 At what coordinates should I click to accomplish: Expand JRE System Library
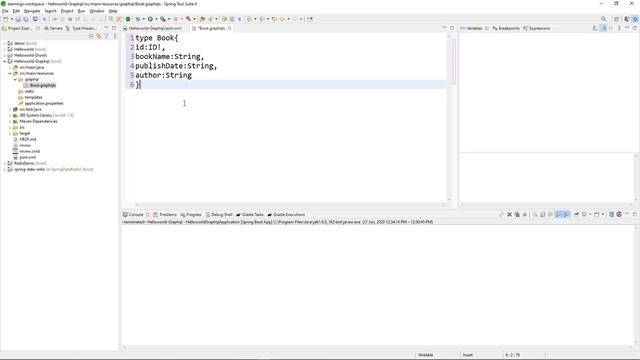point(10,115)
